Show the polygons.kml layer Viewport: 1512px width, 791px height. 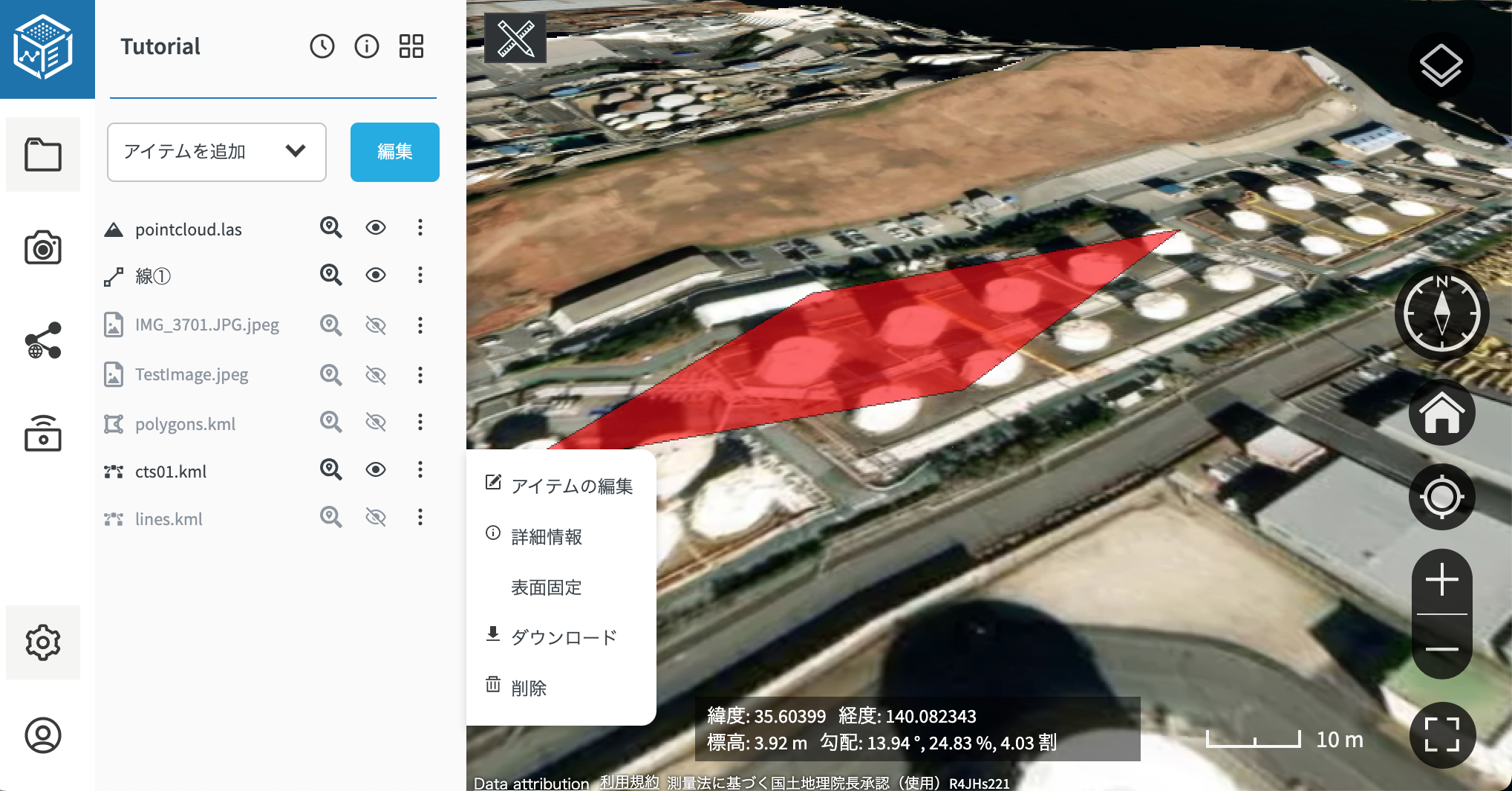coord(376,423)
